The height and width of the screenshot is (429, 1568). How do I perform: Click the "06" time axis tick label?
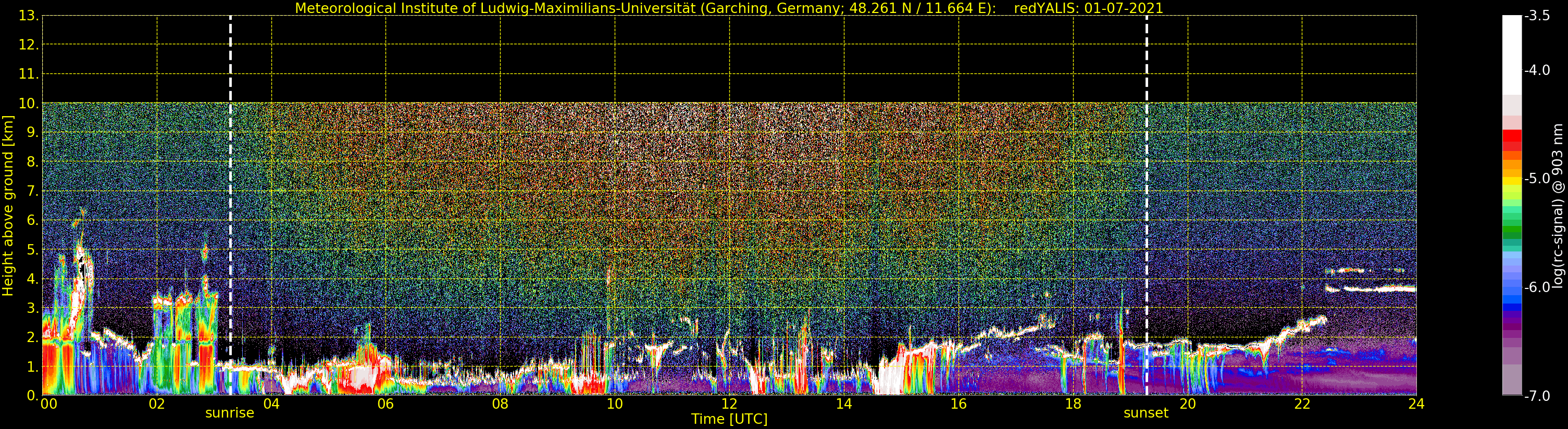(x=386, y=404)
